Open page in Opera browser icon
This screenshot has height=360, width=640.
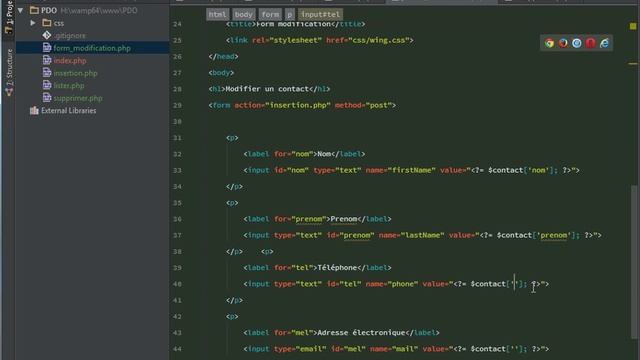point(591,43)
